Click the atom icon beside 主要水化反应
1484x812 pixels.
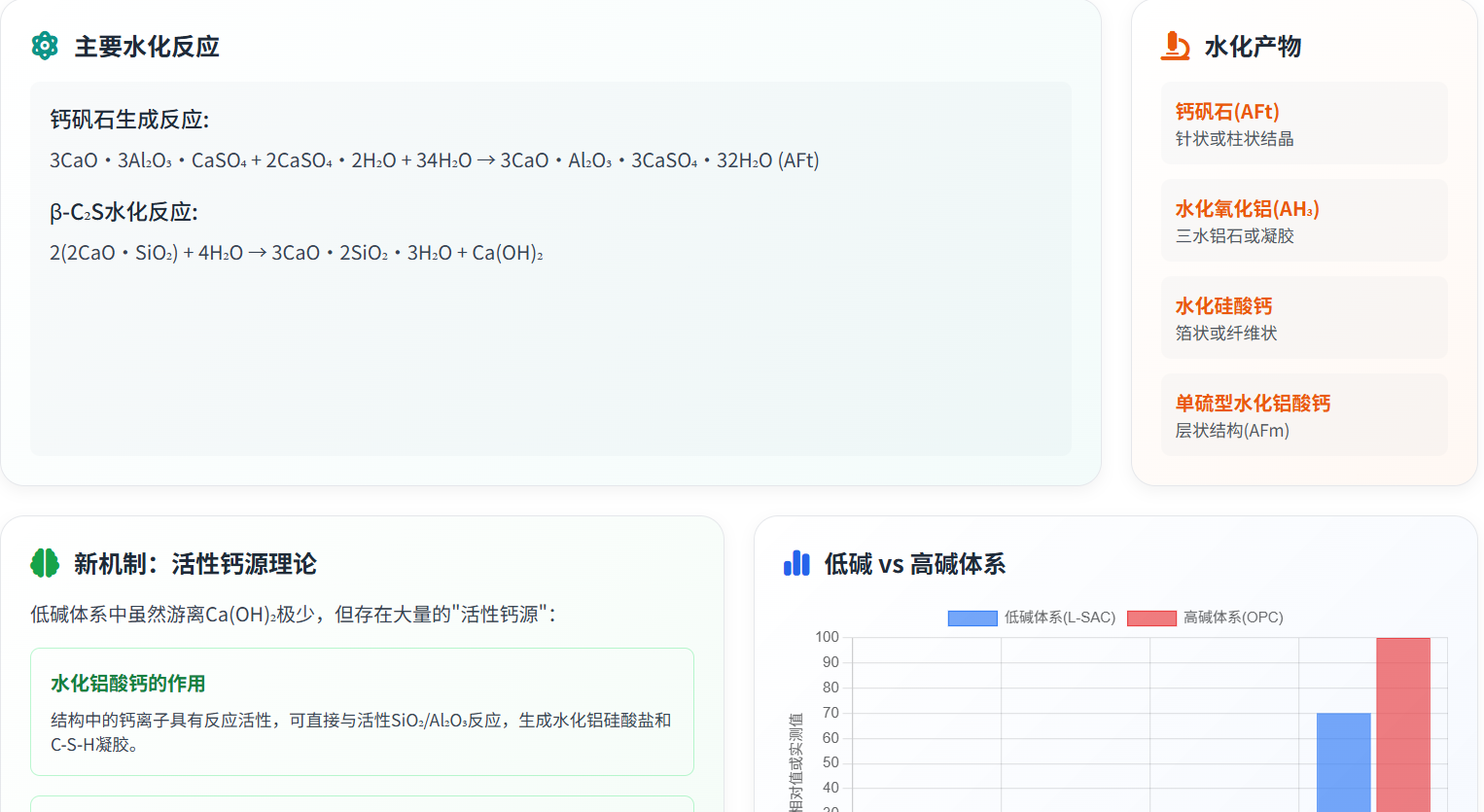point(45,46)
